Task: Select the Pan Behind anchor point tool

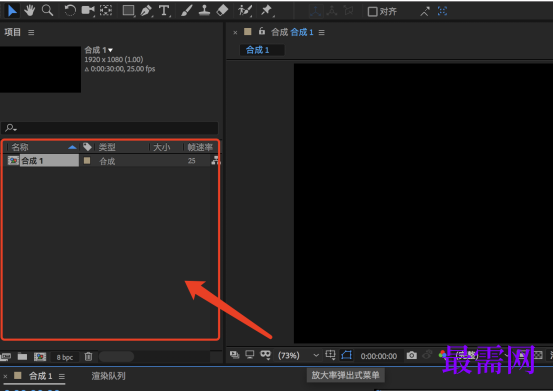Action: 106,11
